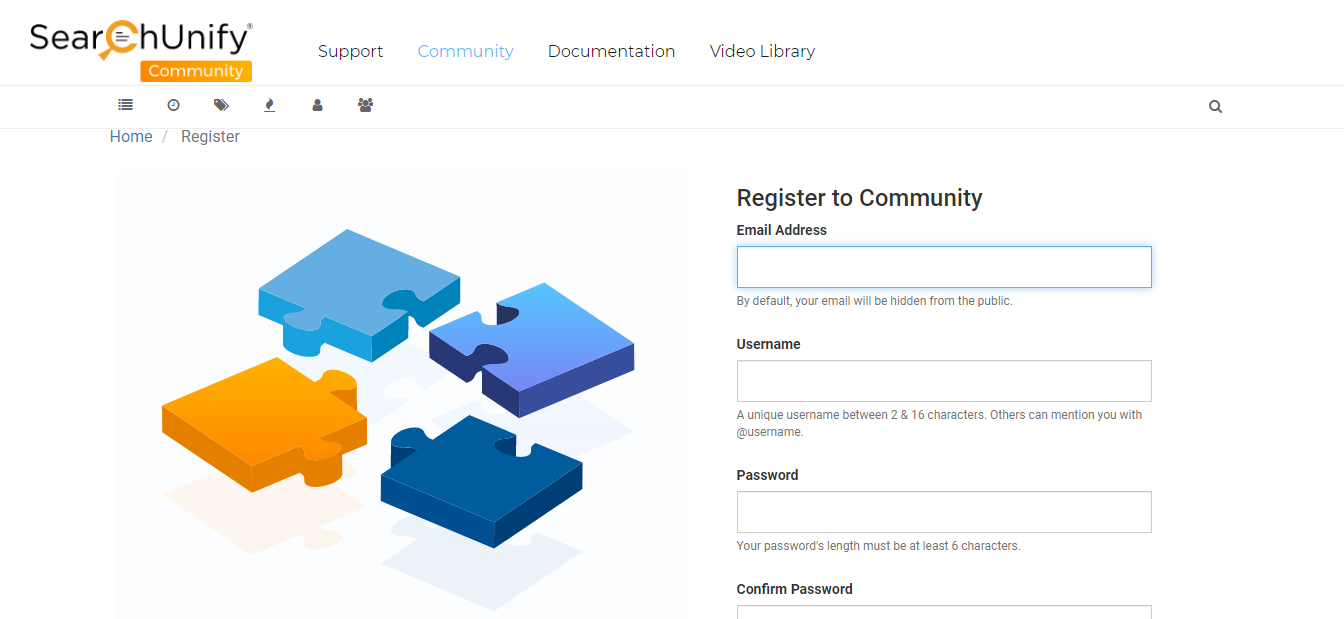Image resolution: width=1344 pixels, height=619 pixels.
Task: Follow the Home breadcrumb link
Action: [131, 137]
